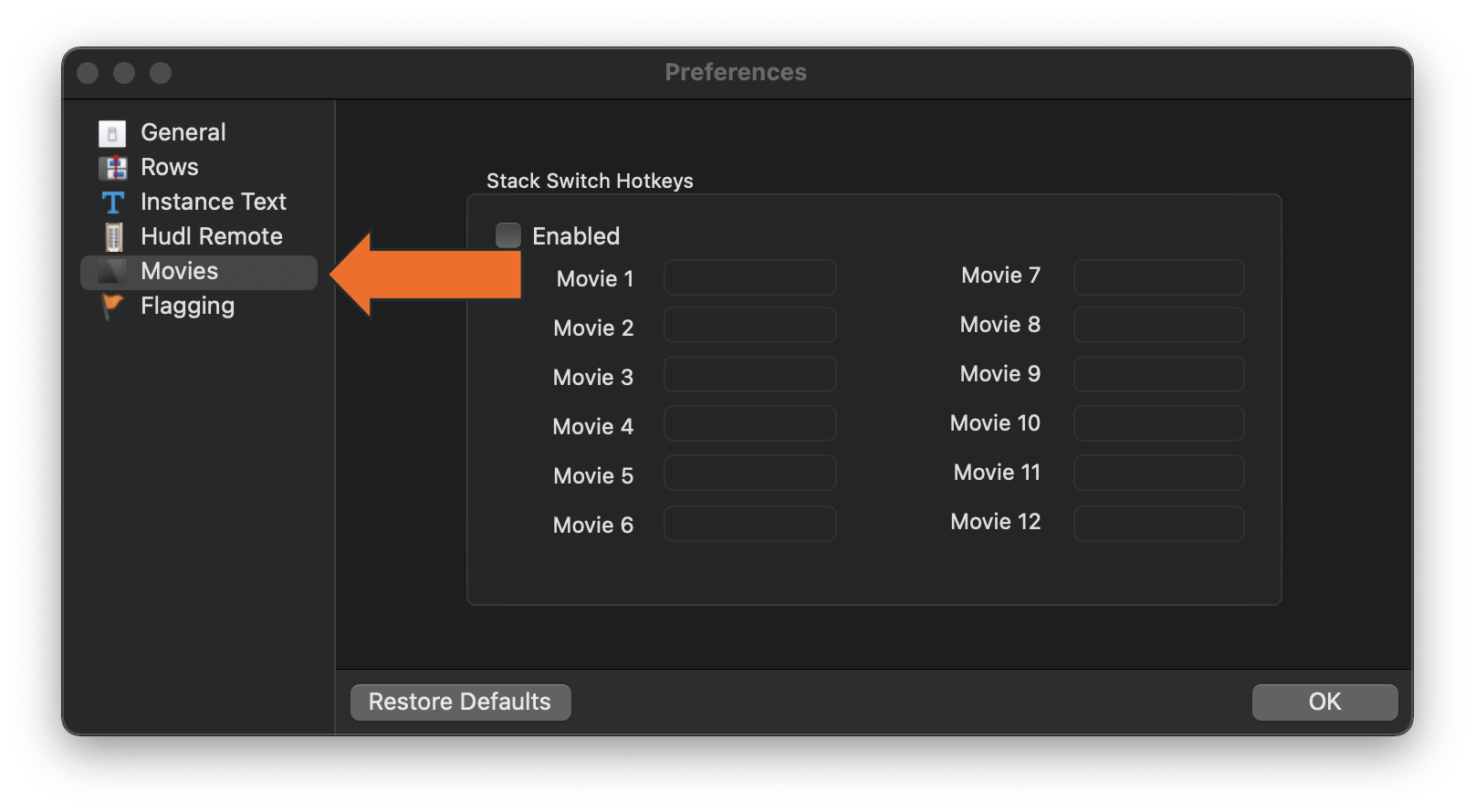Click the Movie 7 hotkey field

click(1159, 277)
